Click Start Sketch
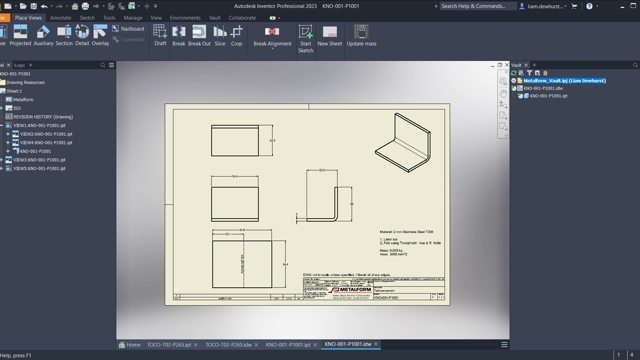Screen dimensions: 640x360 point(305,39)
